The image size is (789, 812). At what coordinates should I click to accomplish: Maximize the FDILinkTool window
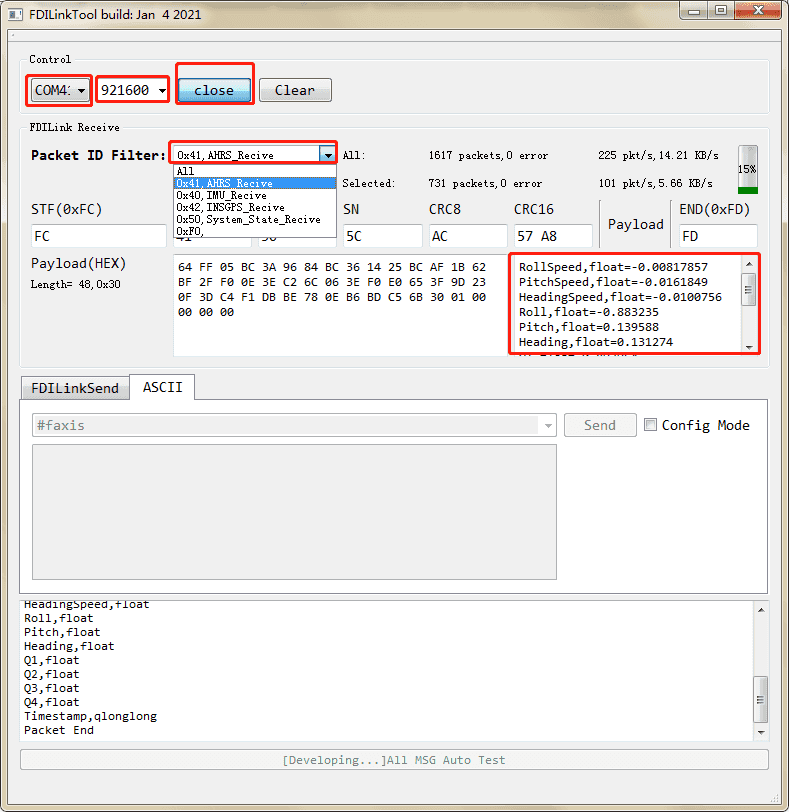tap(721, 11)
